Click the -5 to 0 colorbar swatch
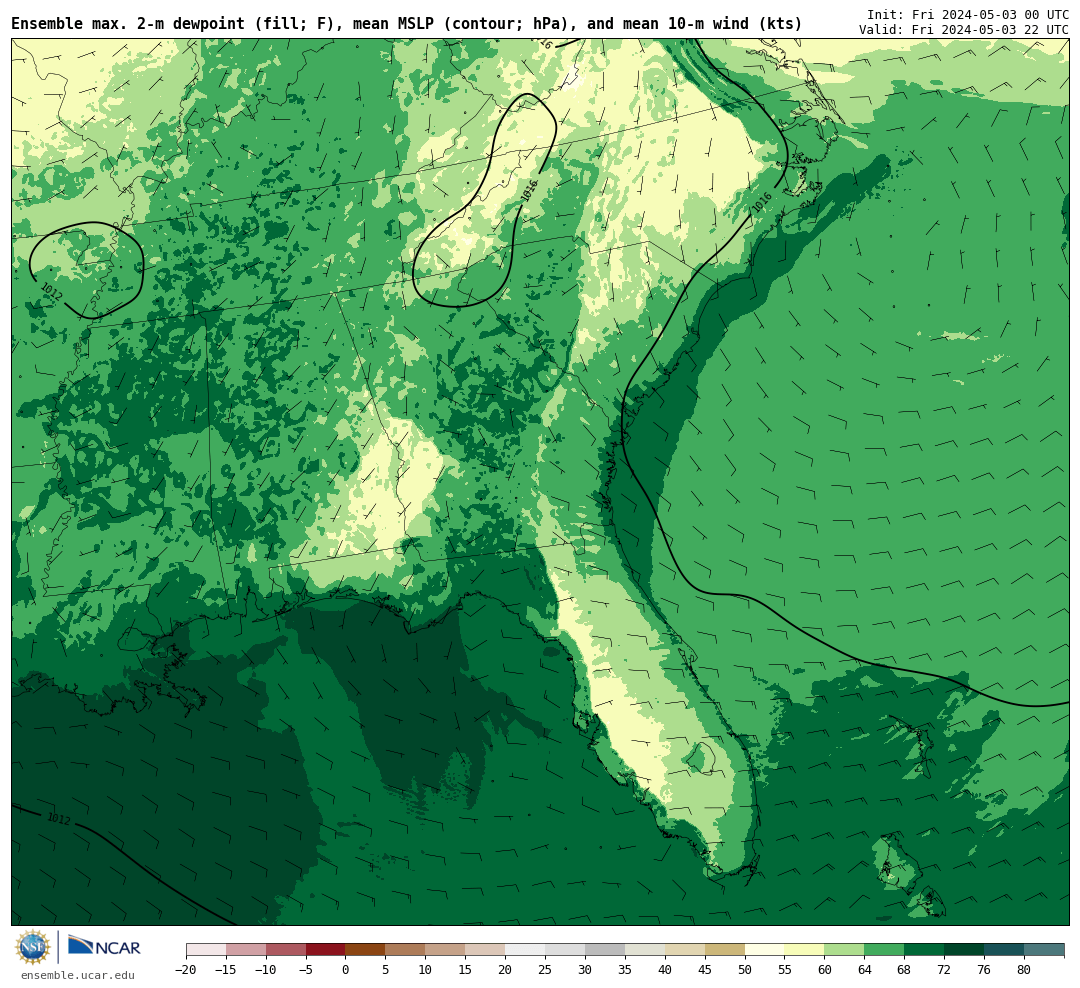The height and width of the screenshot is (988, 1080). tap(326, 950)
